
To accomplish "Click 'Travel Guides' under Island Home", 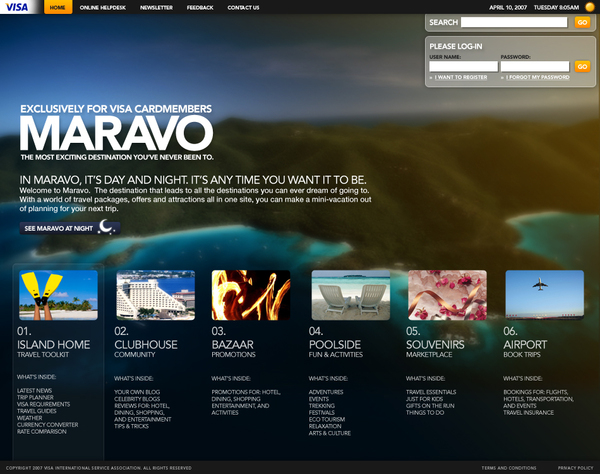I will 36,411.
